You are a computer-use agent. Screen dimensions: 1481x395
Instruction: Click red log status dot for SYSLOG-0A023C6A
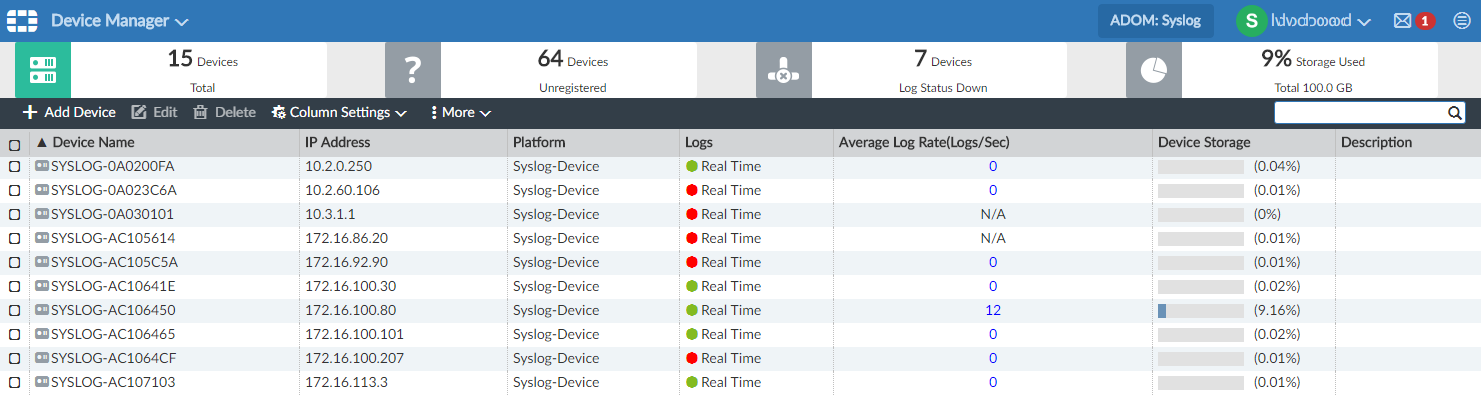click(x=691, y=190)
